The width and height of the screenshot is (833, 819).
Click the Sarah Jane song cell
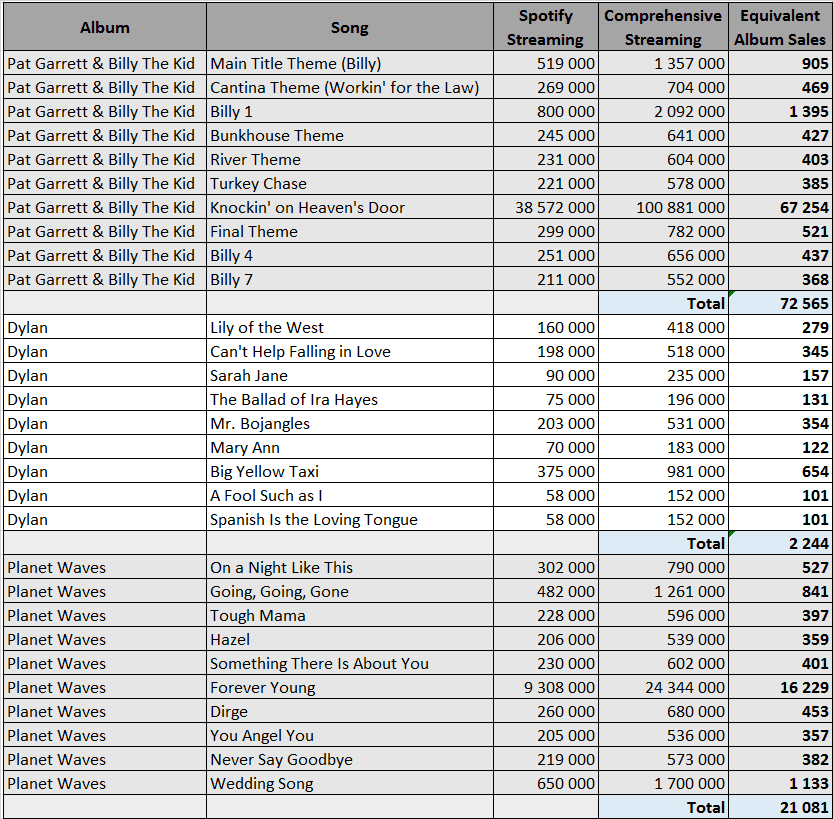[350, 376]
